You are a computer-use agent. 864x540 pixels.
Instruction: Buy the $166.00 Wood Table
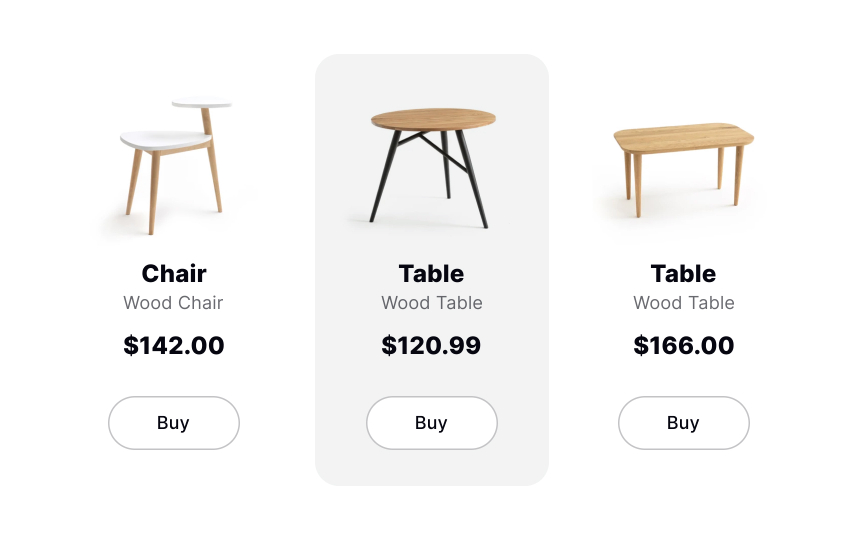point(683,423)
